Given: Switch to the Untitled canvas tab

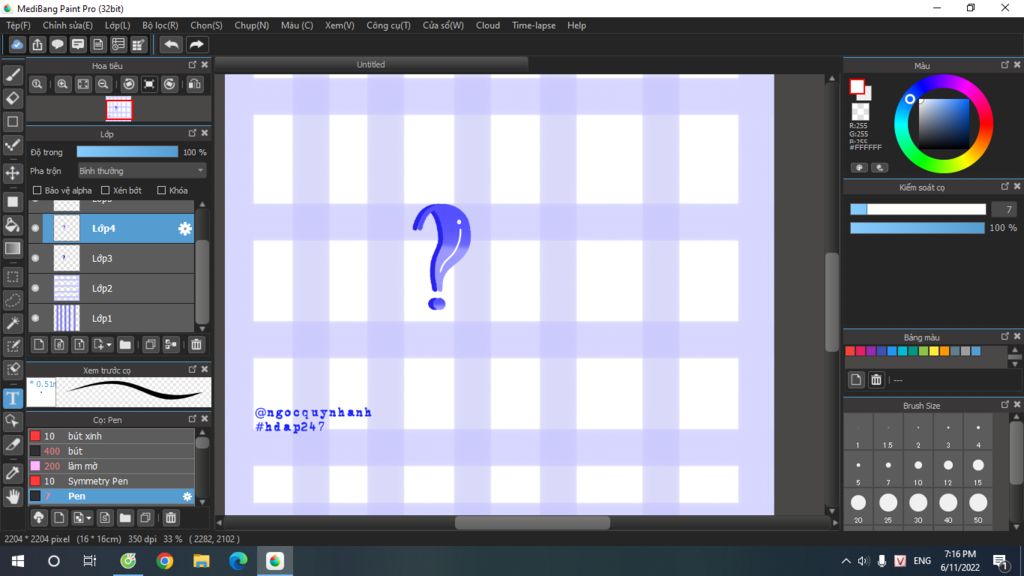Looking at the screenshot, I should point(370,65).
